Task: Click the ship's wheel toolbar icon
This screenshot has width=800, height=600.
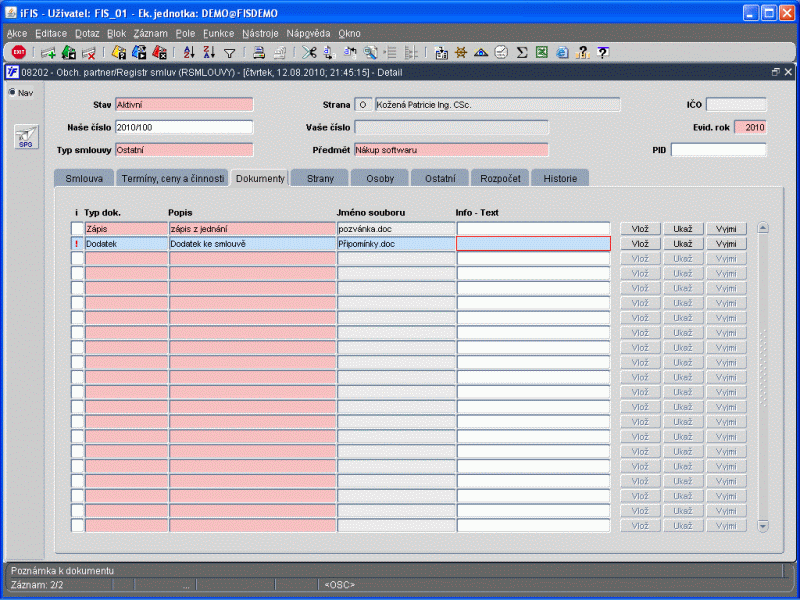Action: pos(461,52)
